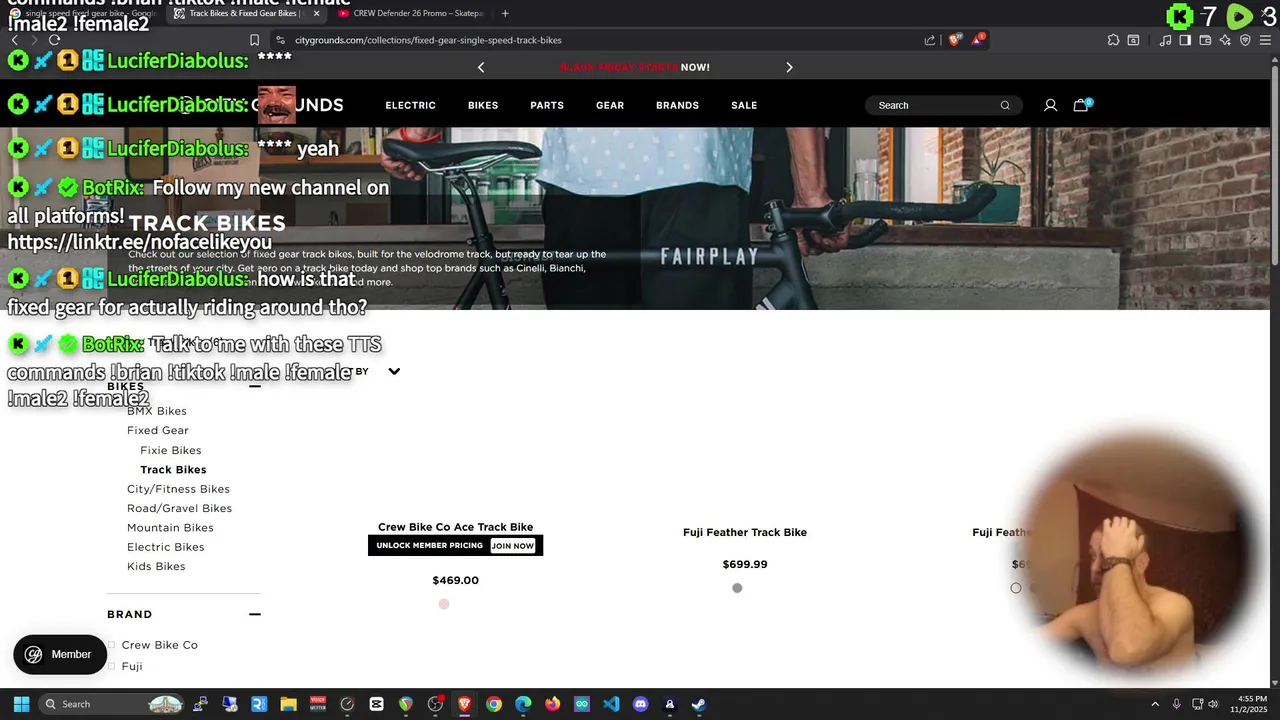Show hidden system tray icons

tap(1154, 704)
